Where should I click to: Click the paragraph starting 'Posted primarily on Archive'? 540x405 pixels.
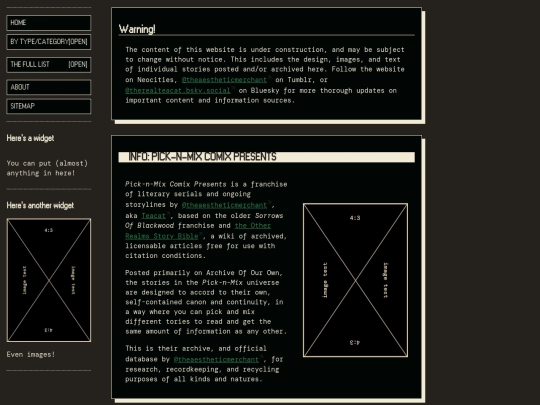pyautogui.click(x=206, y=302)
